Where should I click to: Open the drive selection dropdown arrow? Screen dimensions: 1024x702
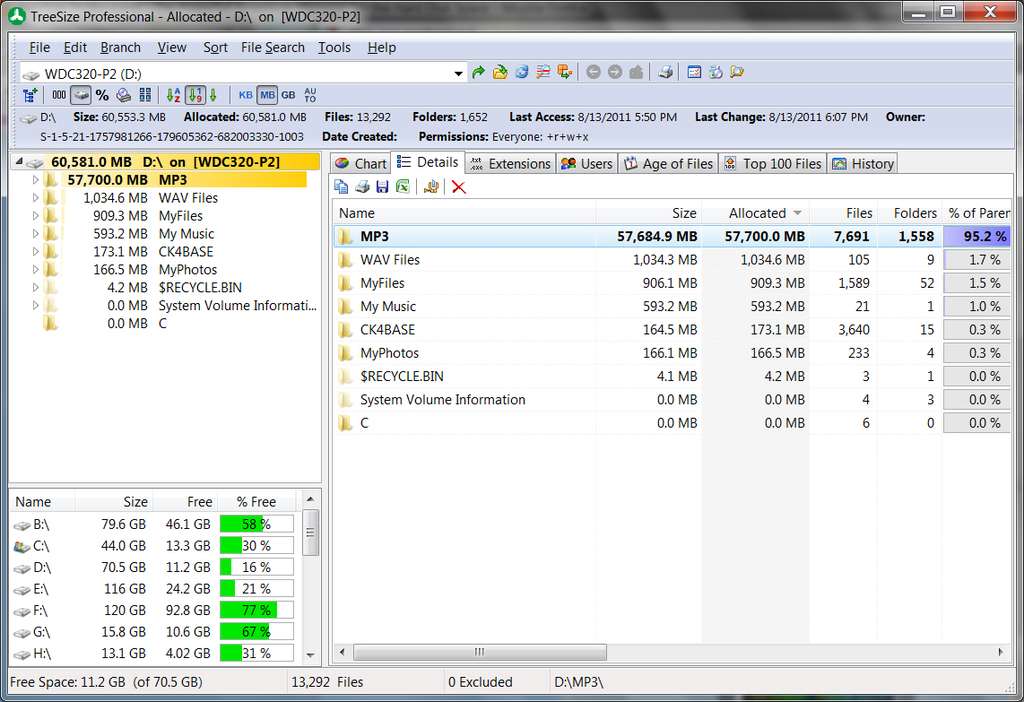(458, 73)
